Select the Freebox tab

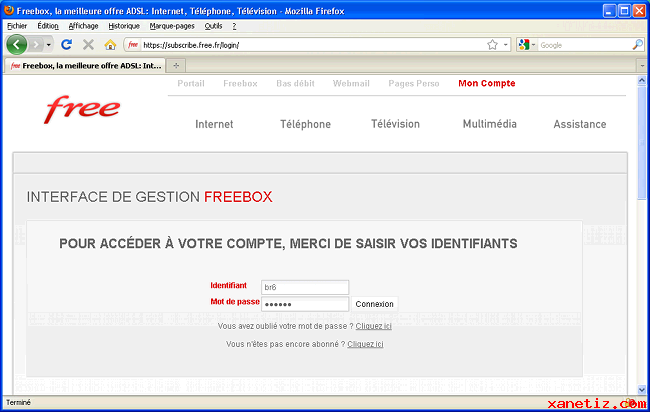(85, 65)
